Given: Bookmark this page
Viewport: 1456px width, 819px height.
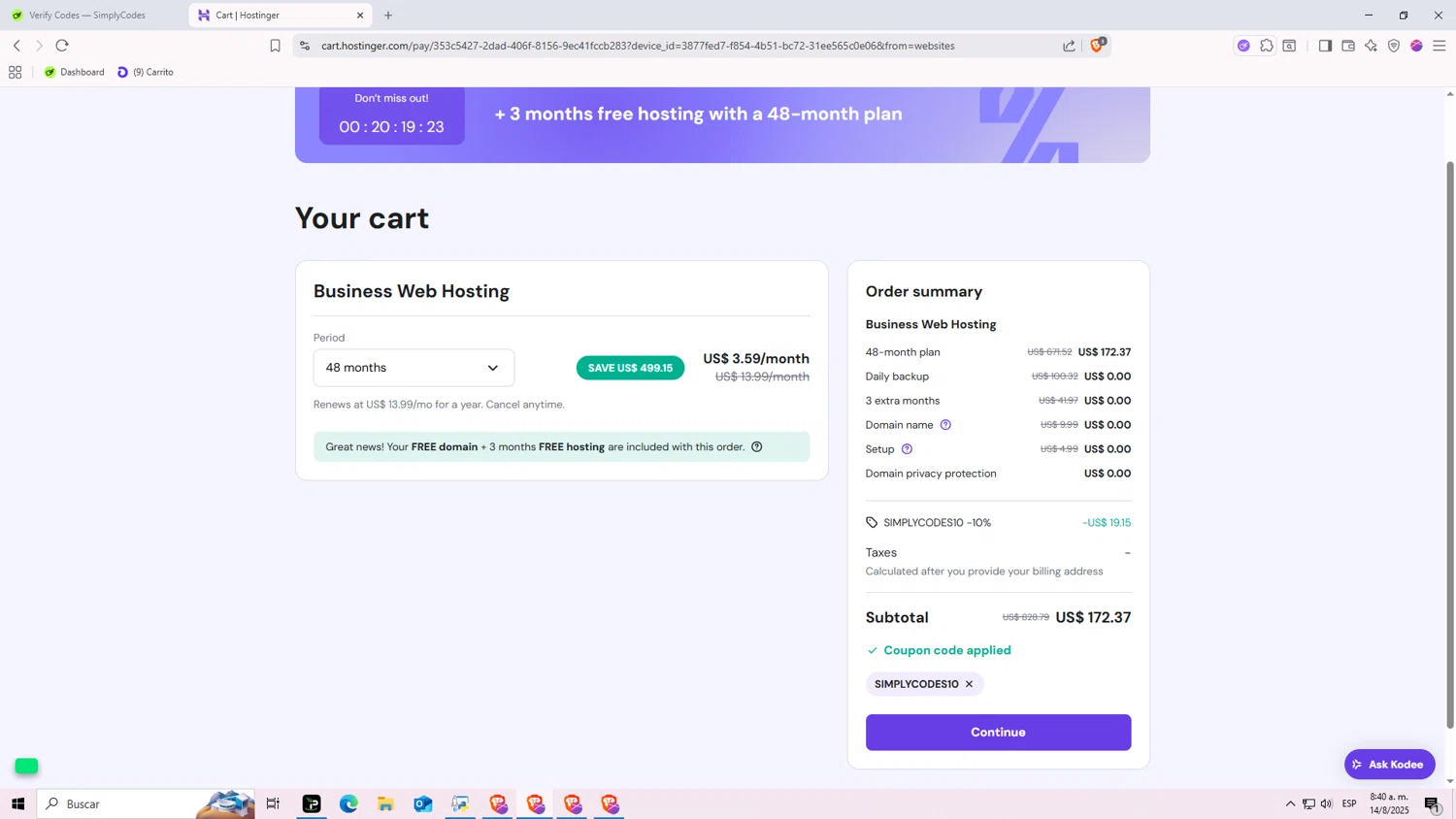Looking at the screenshot, I should pos(275,46).
